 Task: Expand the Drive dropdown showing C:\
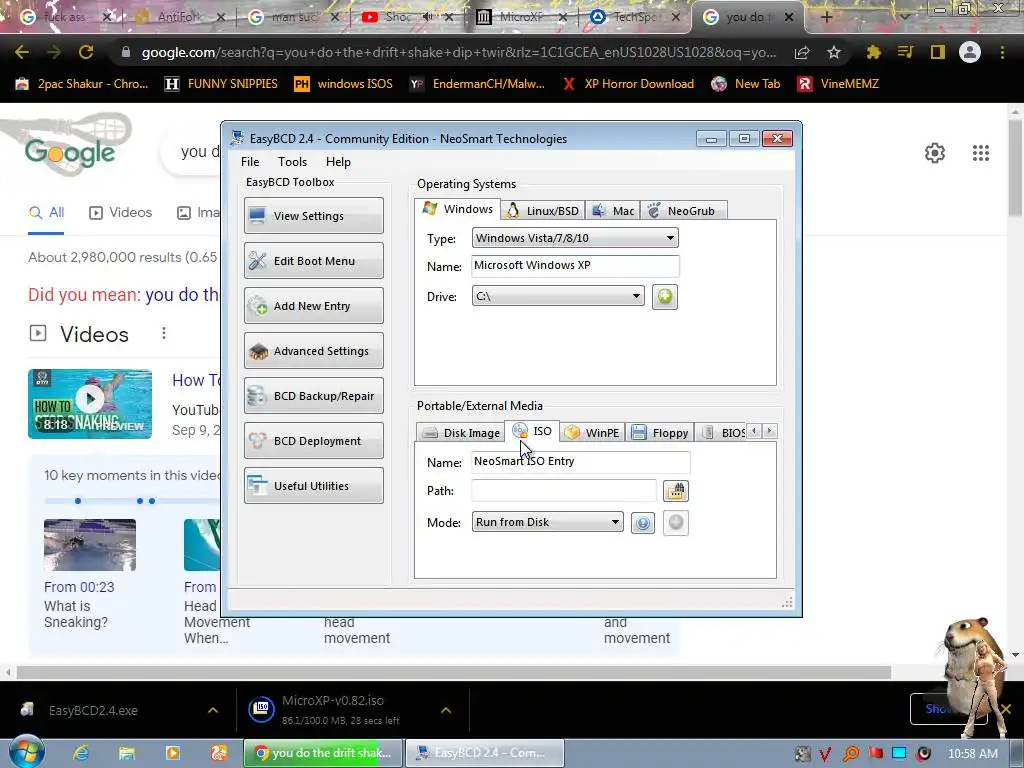coord(558,296)
